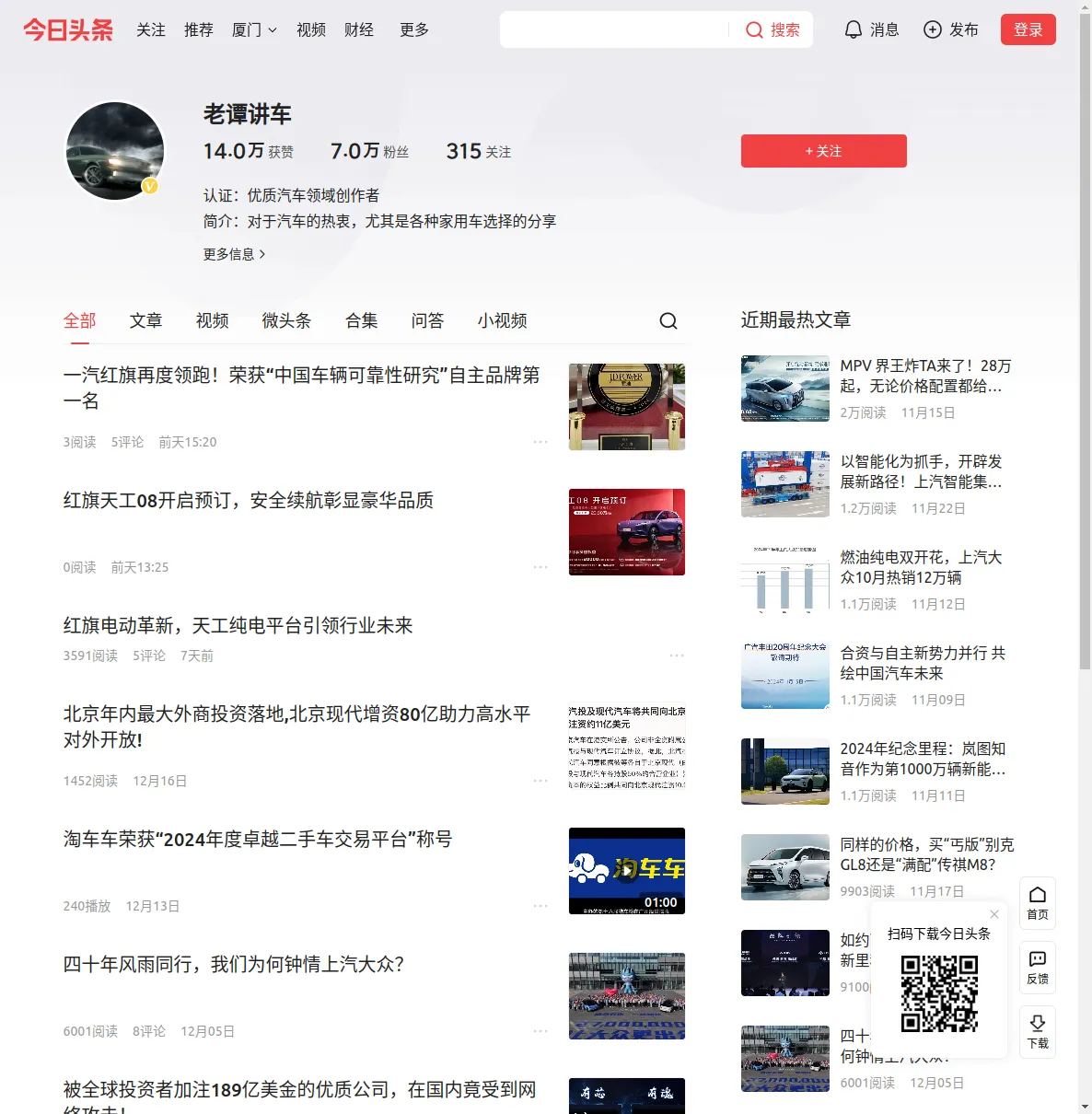Open hot thumbnail for MPV 界王炸 article
This screenshot has height=1114, width=1092.
click(x=785, y=389)
